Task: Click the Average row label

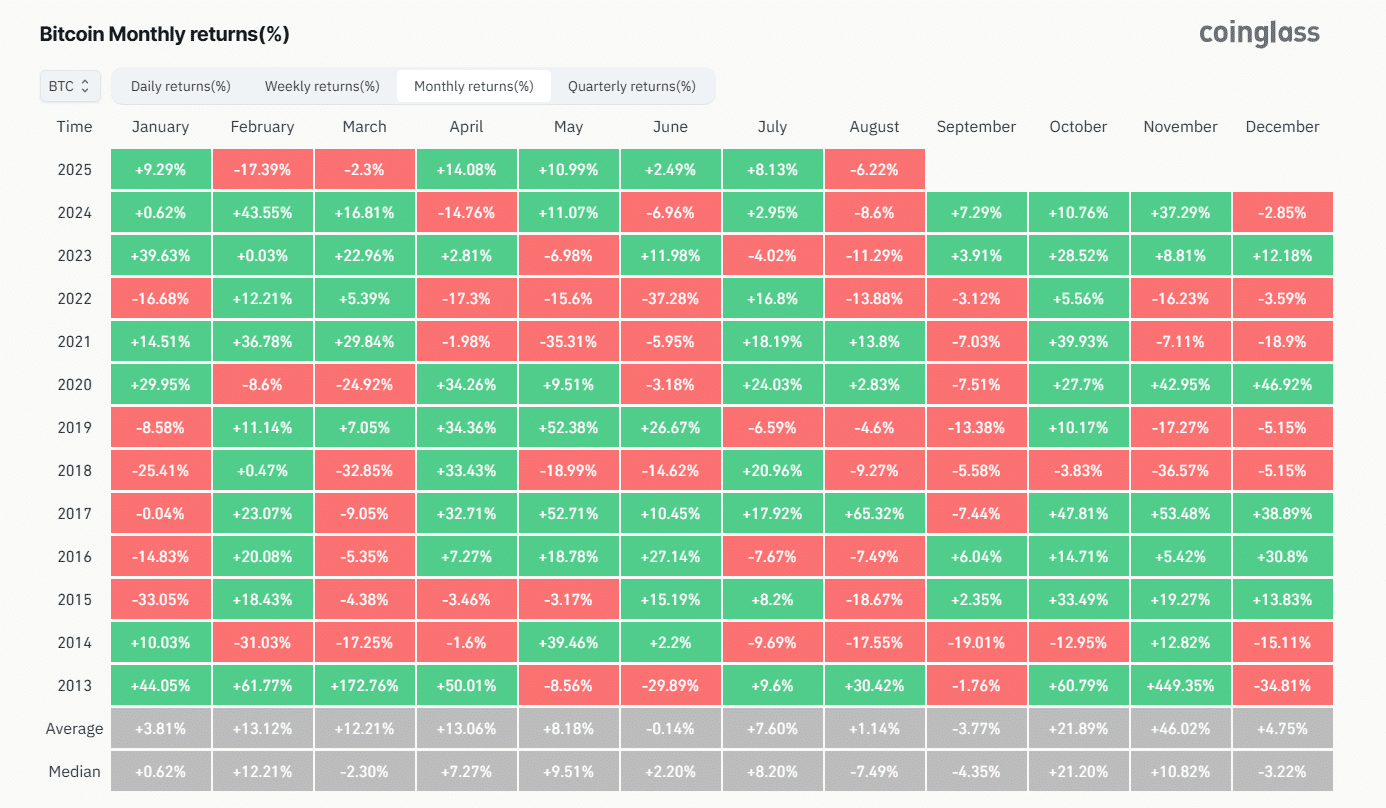Action: [73, 728]
